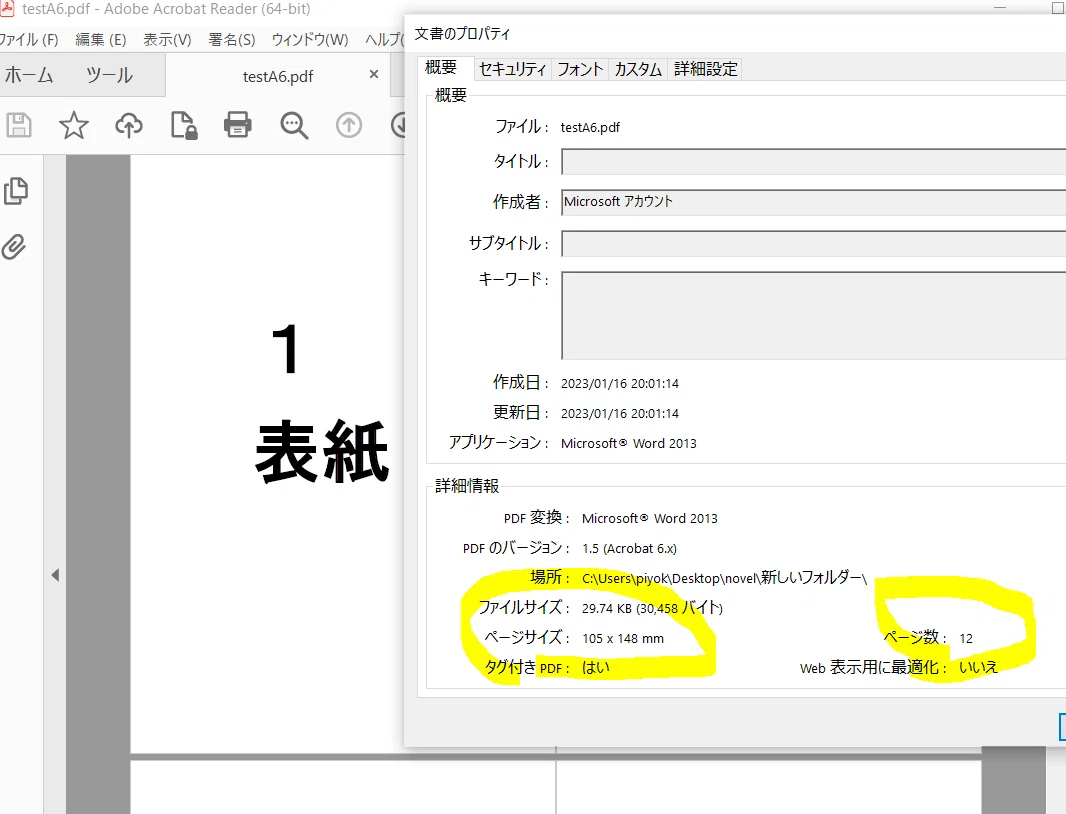Click the キーワード text area

click(x=814, y=316)
